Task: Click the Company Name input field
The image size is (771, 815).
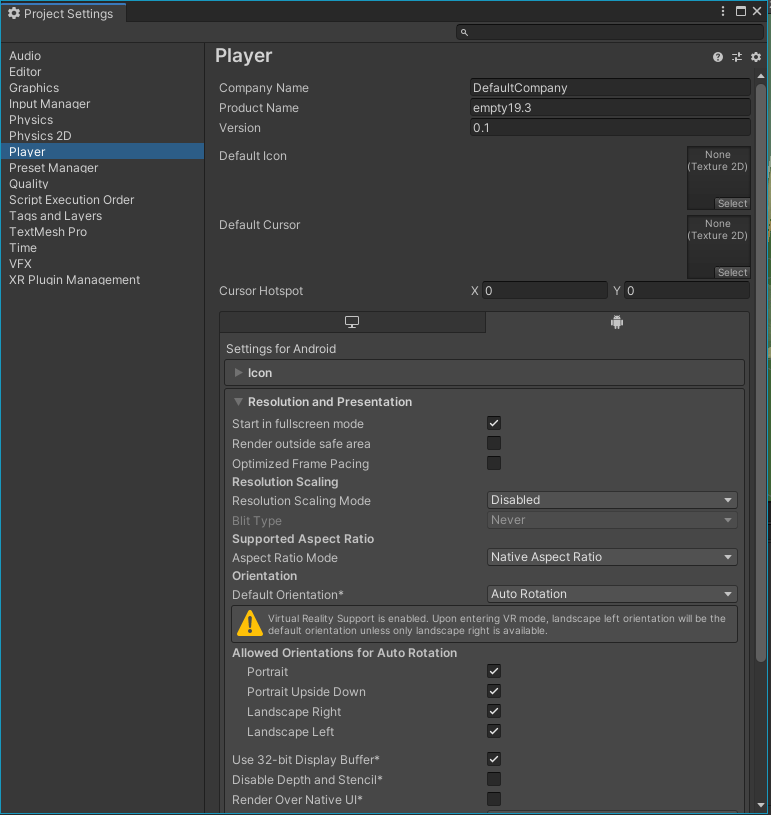Action: pos(610,87)
